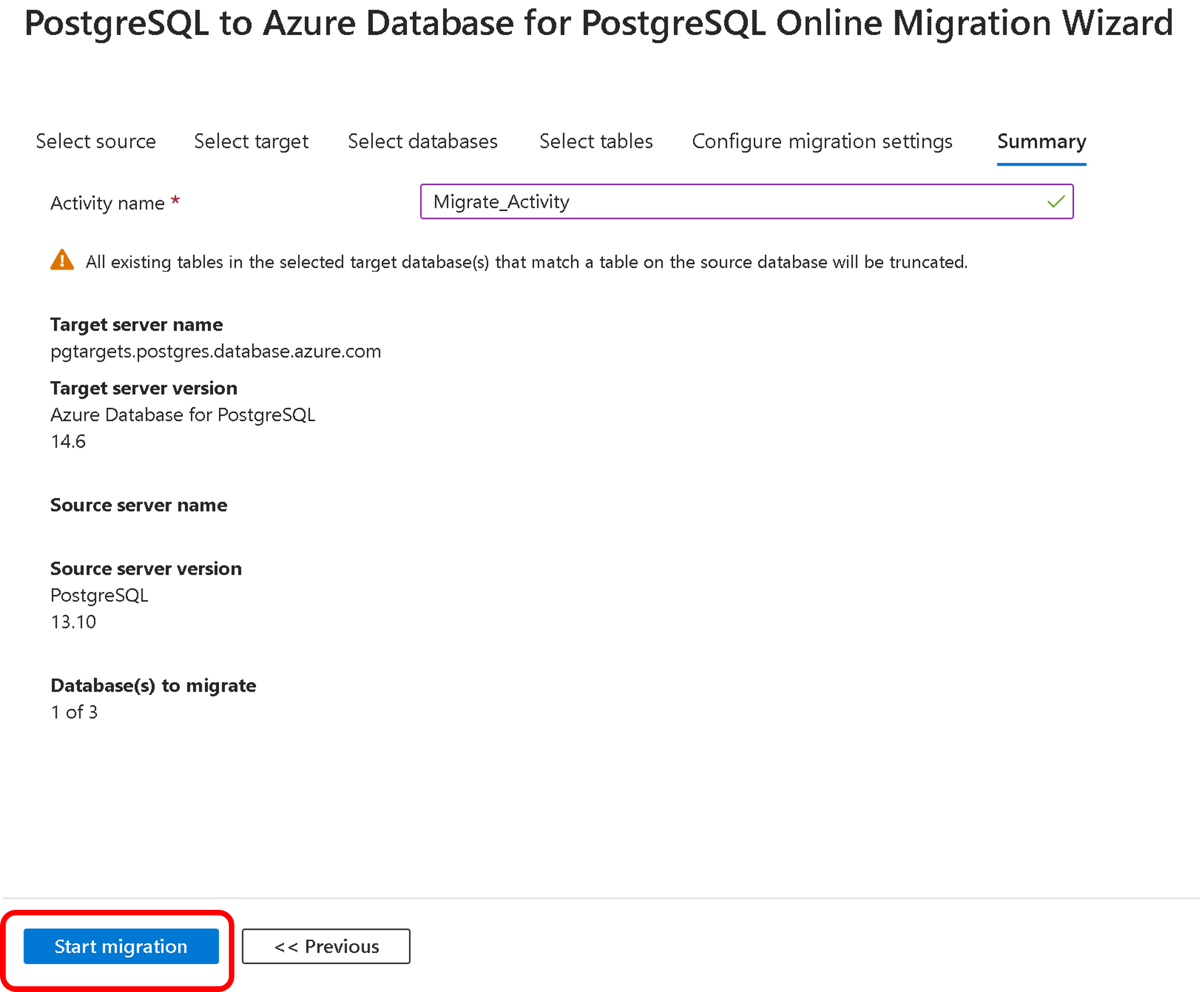Image resolution: width=1200 pixels, height=992 pixels.
Task: Click the orange warning triangle icon
Action: [x=62, y=260]
